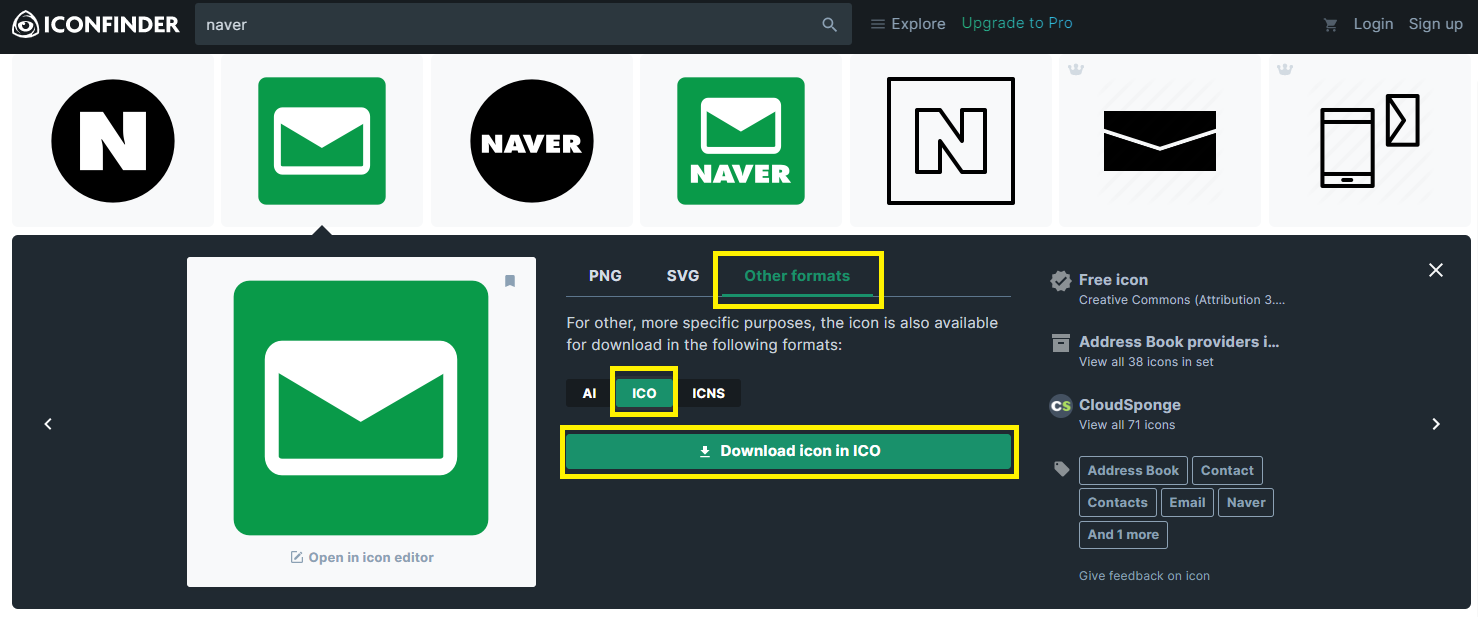Click the search magnifier icon

point(829,24)
